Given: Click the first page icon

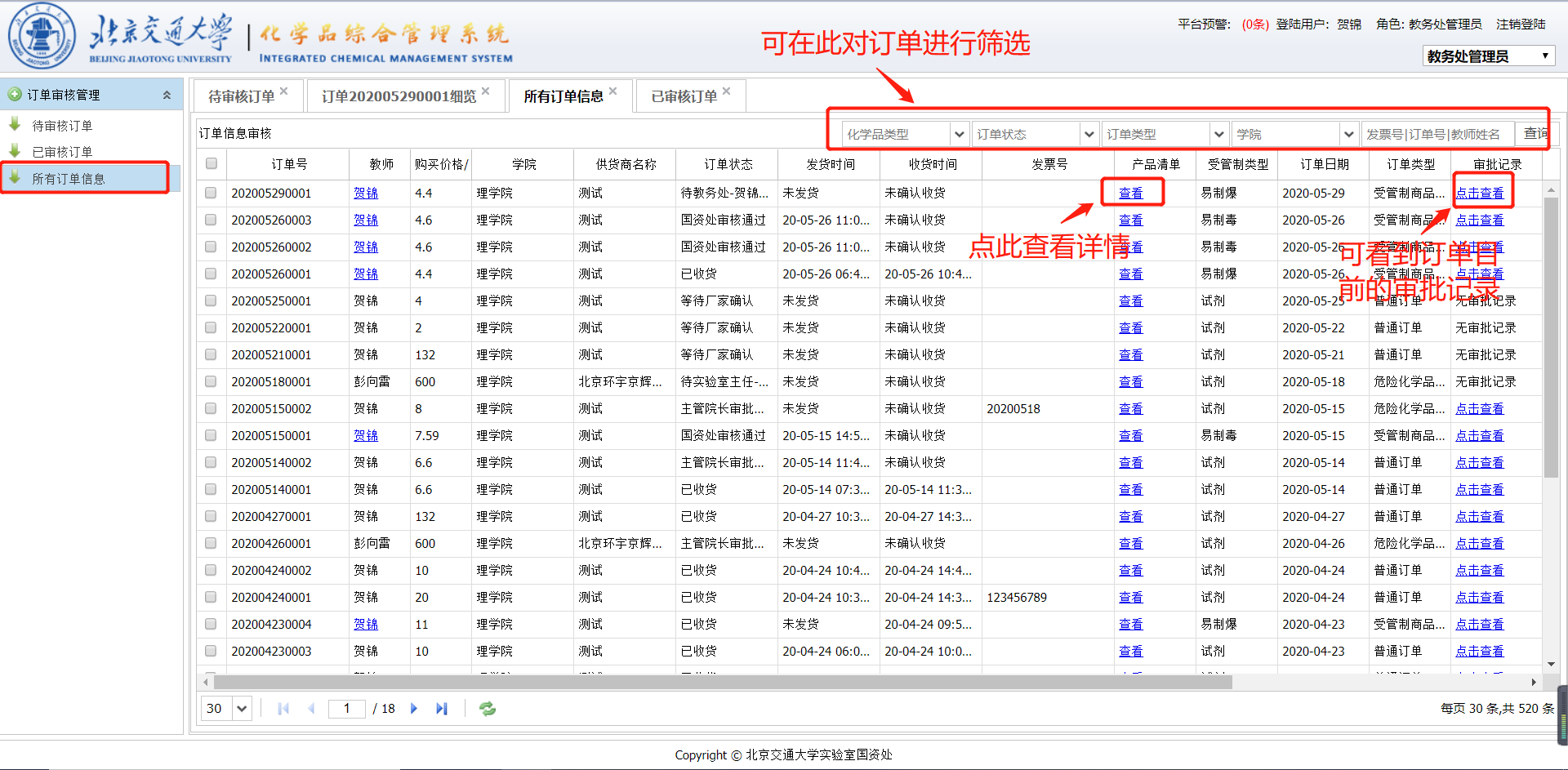Looking at the screenshot, I should click(x=283, y=709).
